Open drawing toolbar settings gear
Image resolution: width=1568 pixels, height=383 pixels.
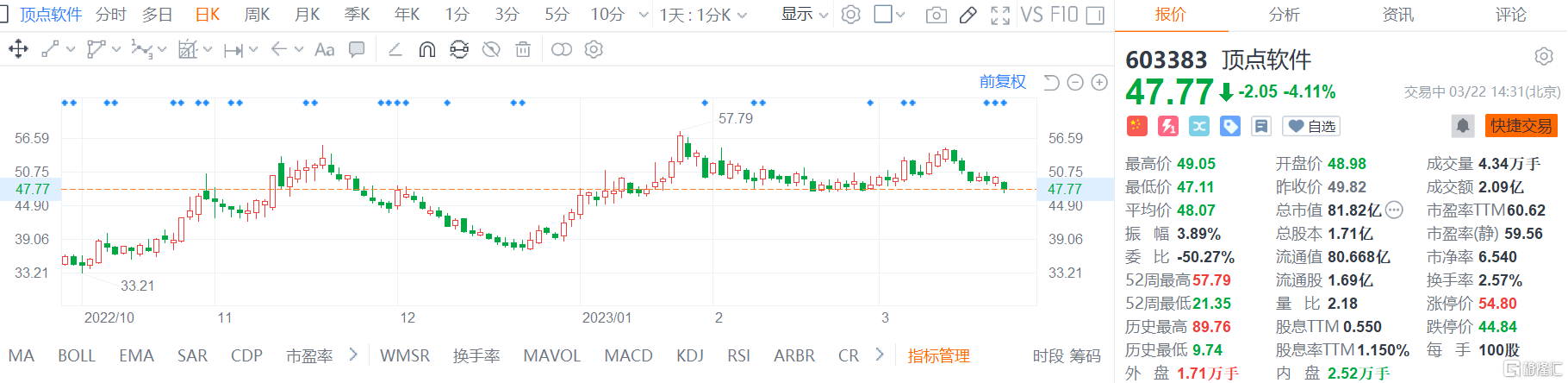pos(594,50)
